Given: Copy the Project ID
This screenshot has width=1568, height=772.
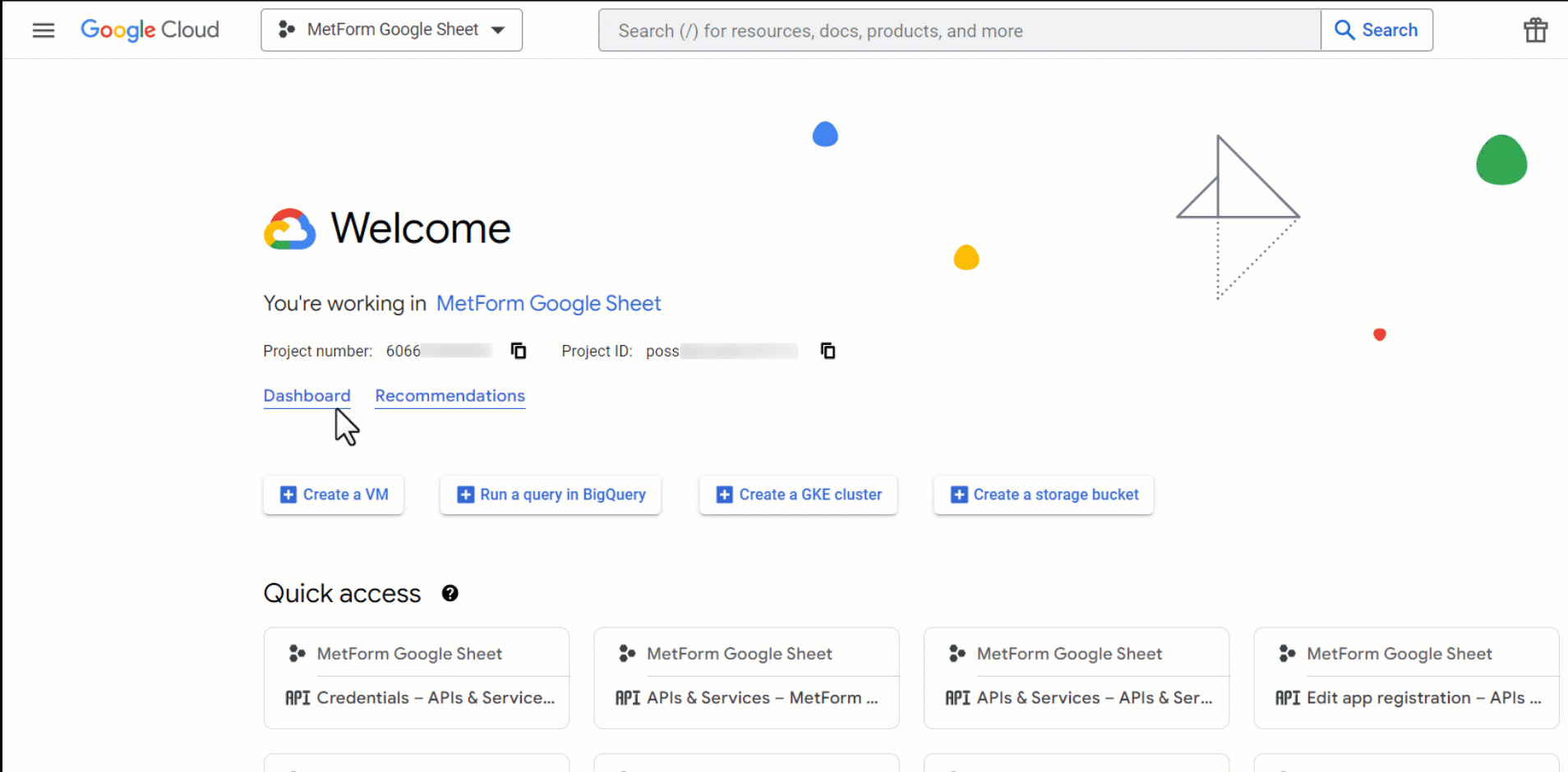Looking at the screenshot, I should pyautogui.click(x=827, y=351).
